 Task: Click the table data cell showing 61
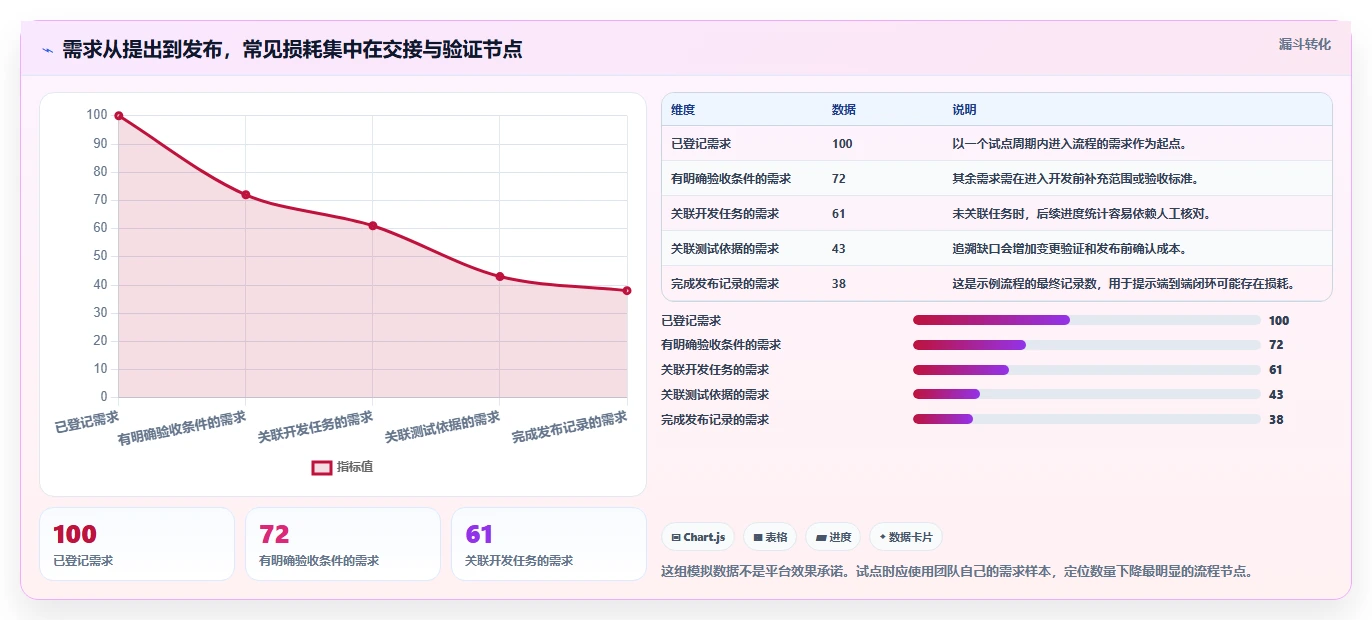point(882,214)
